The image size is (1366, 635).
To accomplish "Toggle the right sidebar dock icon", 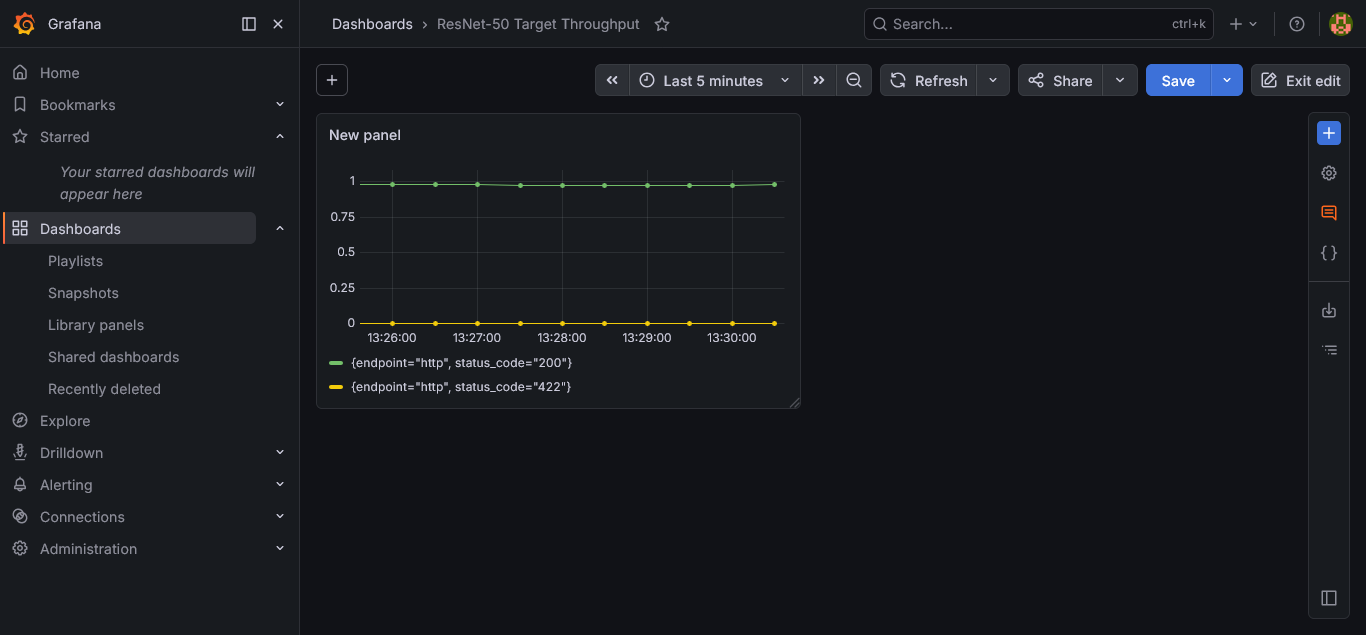I will (1329, 598).
